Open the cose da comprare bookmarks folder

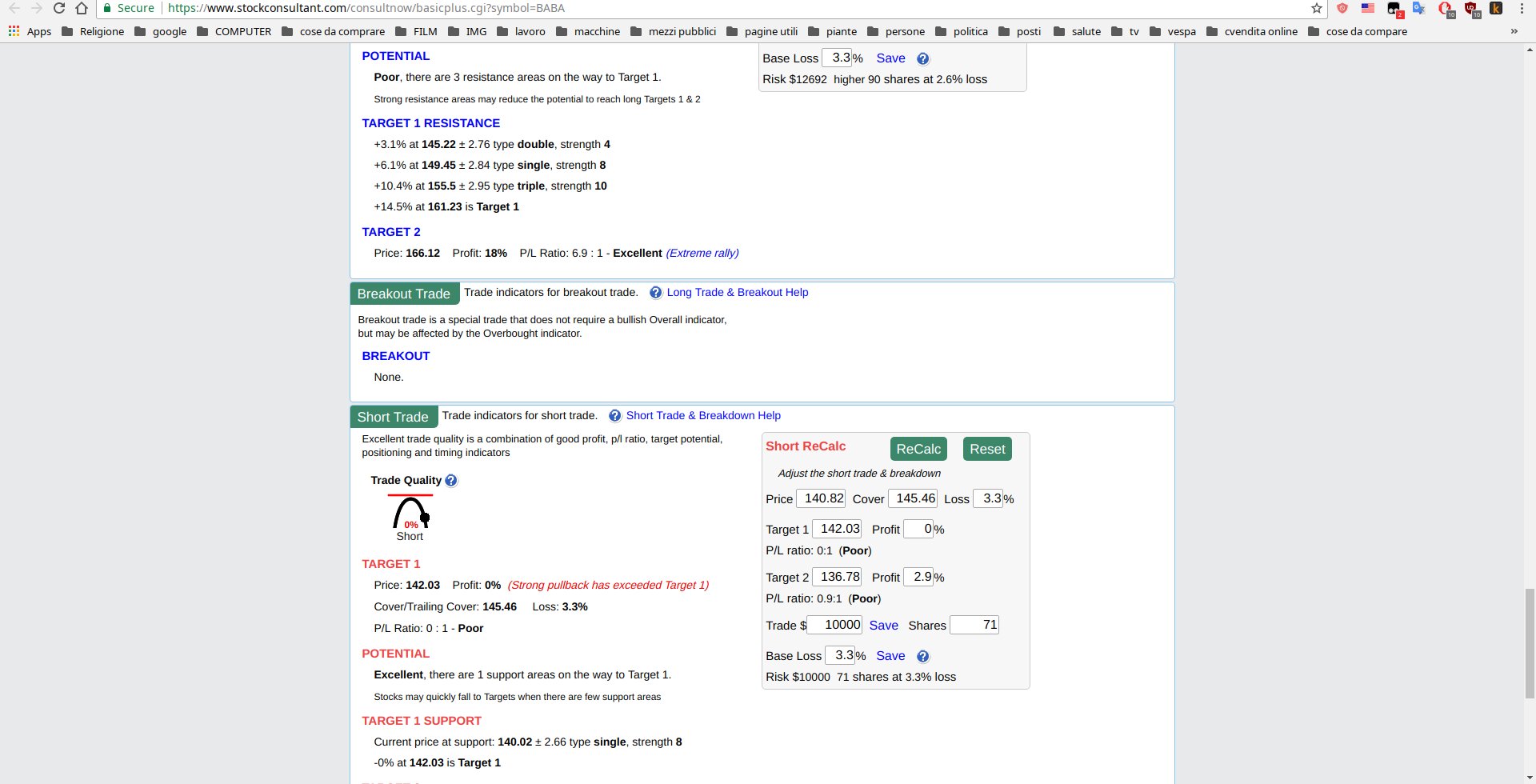coord(334,31)
